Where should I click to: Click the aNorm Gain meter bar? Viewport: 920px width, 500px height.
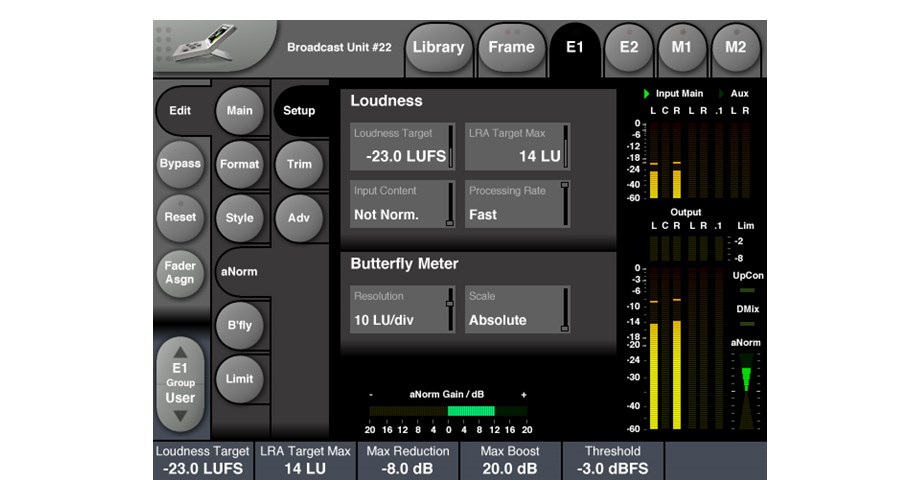(x=448, y=411)
